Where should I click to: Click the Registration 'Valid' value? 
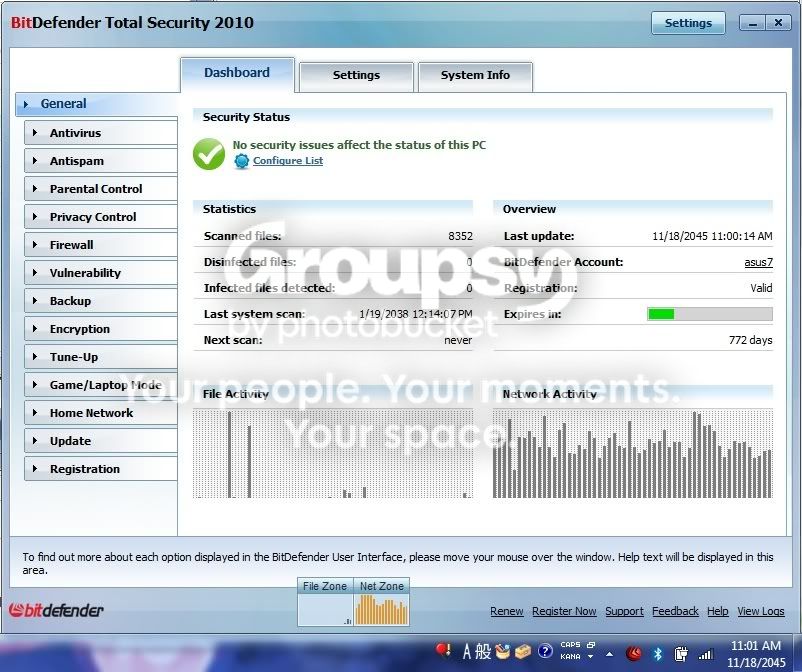761,288
